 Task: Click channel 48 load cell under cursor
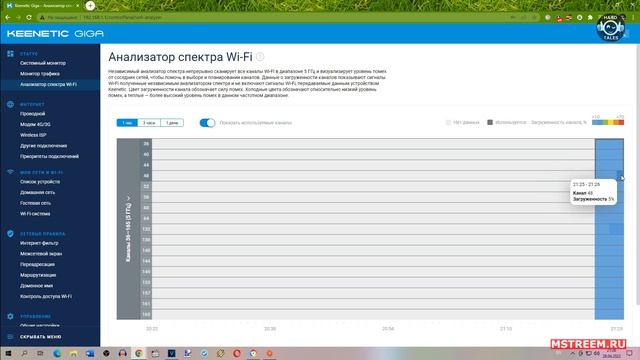[620, 176]
